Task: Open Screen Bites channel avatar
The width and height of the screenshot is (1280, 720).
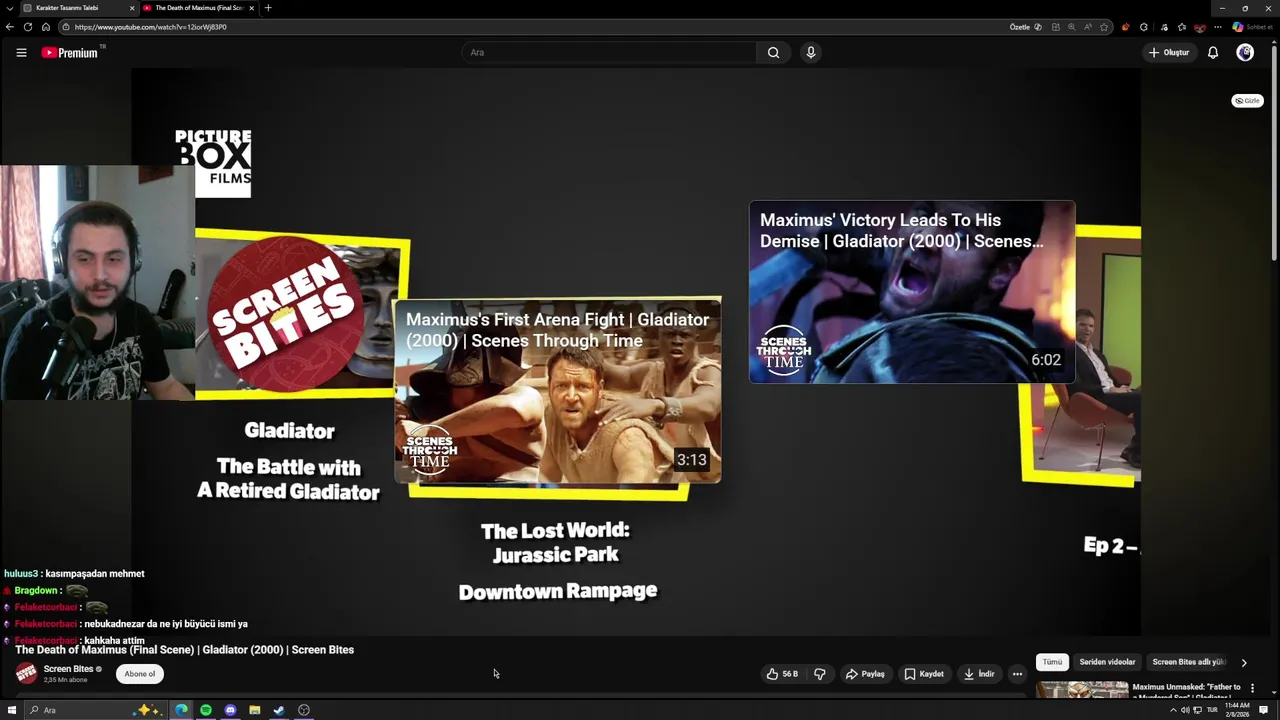Action: (26, 673)
